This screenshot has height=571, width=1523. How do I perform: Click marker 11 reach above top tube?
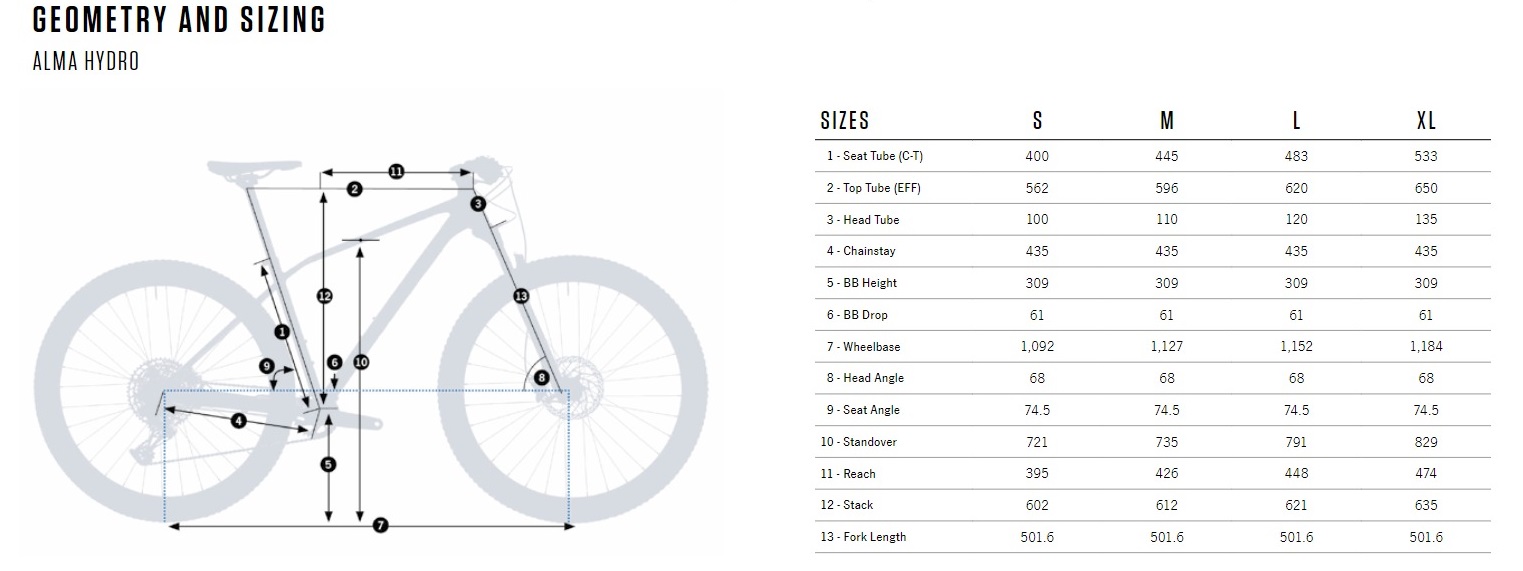click(x=396, y=171)
